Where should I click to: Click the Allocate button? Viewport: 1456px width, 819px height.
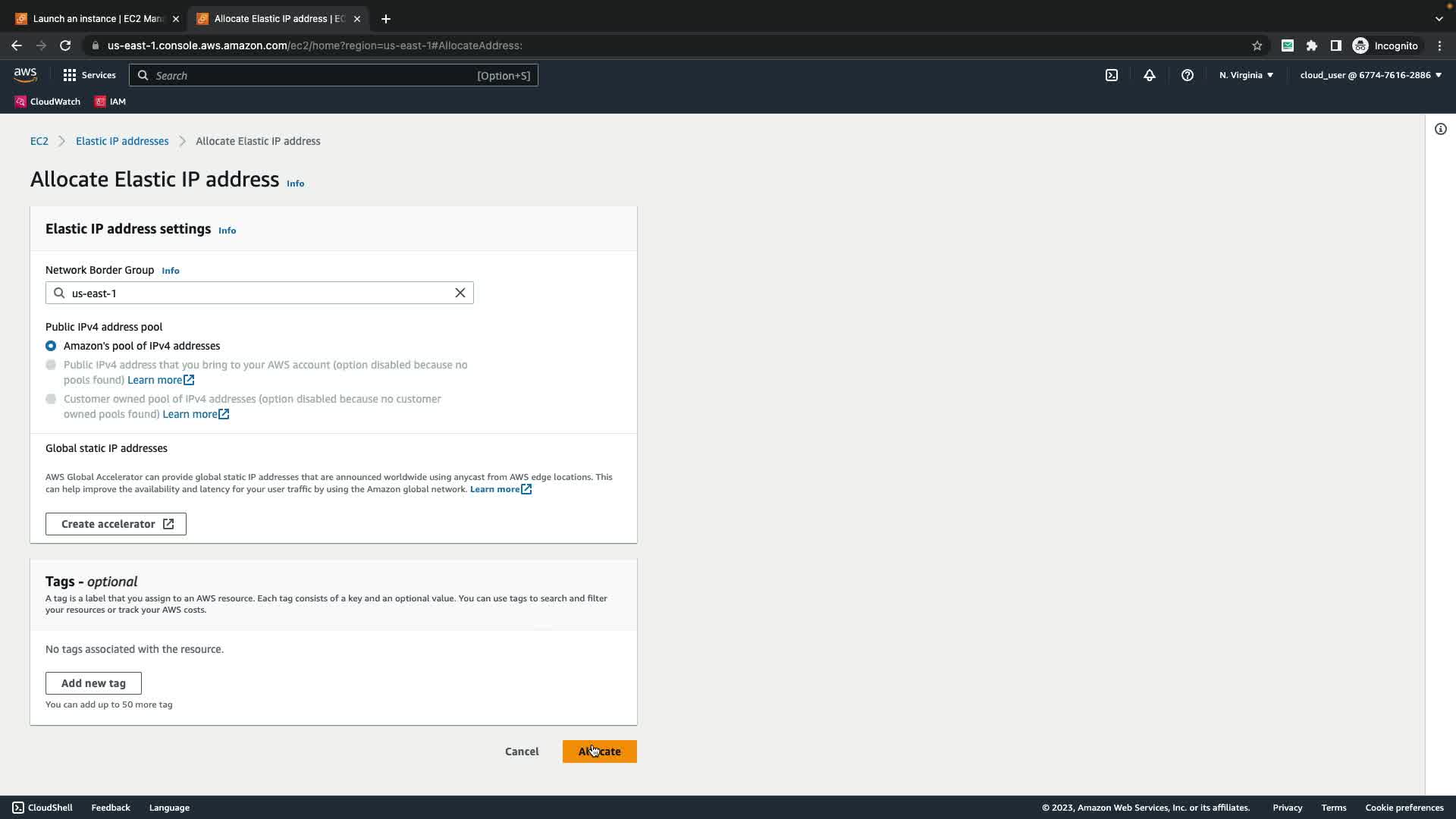pyautogui.click(x=599, y=752)
